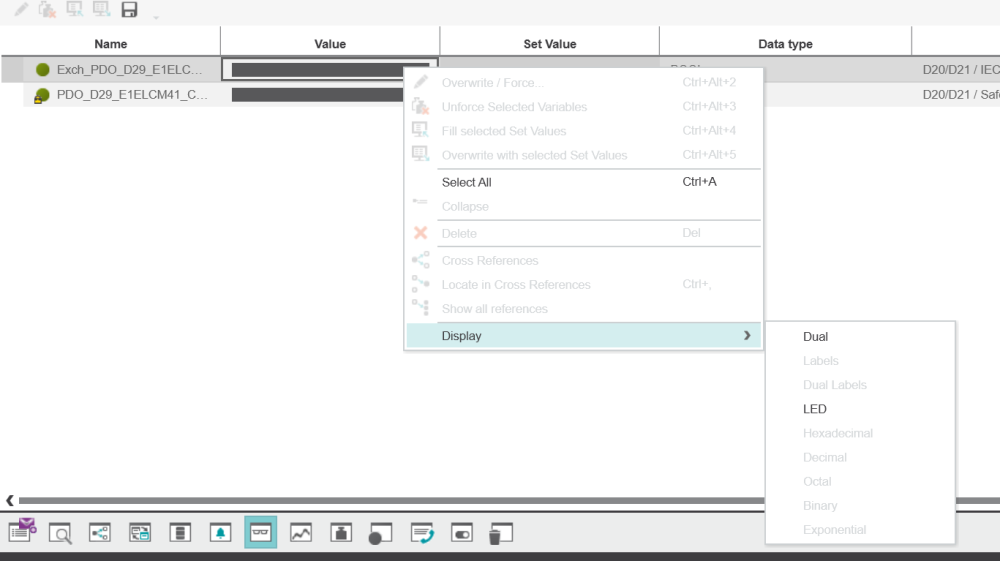The image size is (1000, 561).
Task: Open the database cylinder panel icon
Action: pyautogui.click(x=180, y=533)
